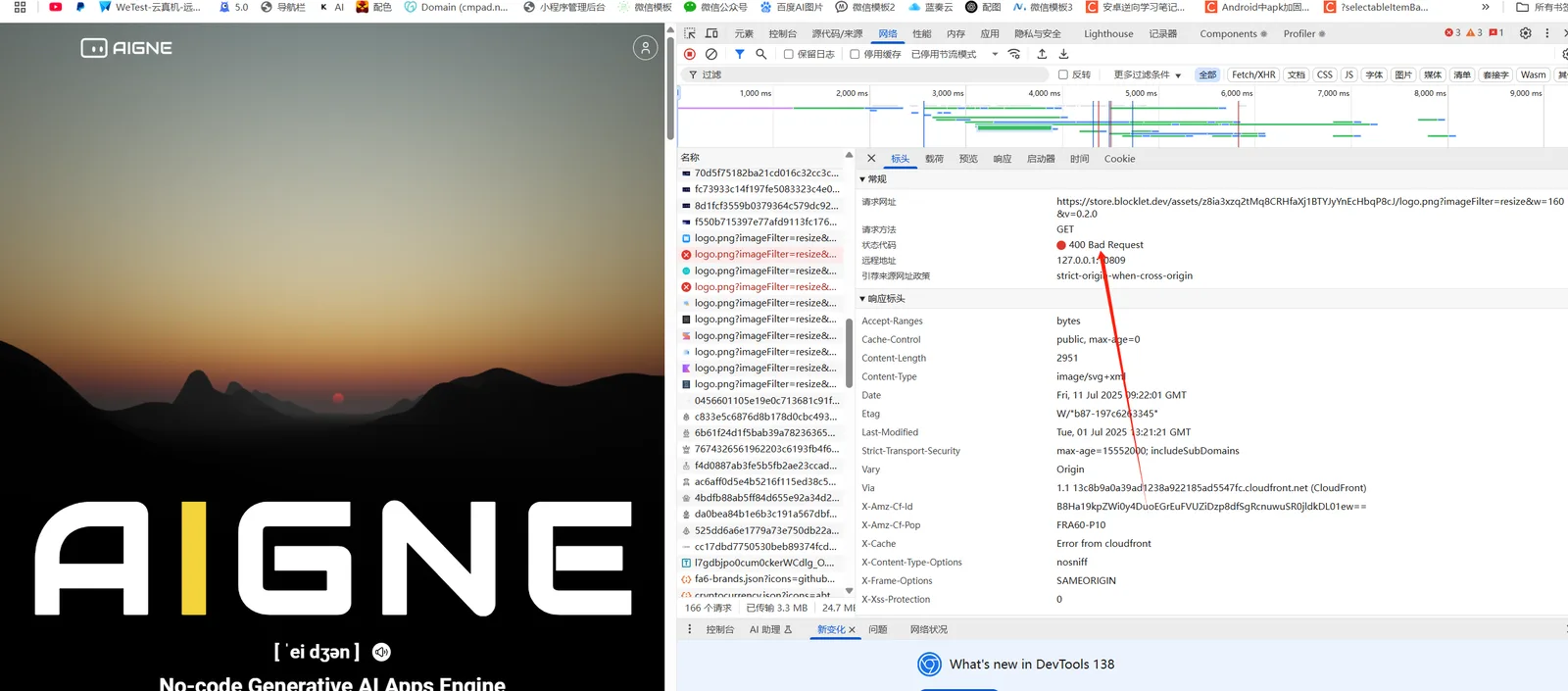Open network search magnifier
The height and width of the screenshot is (691, 1568).
[761, 54]
